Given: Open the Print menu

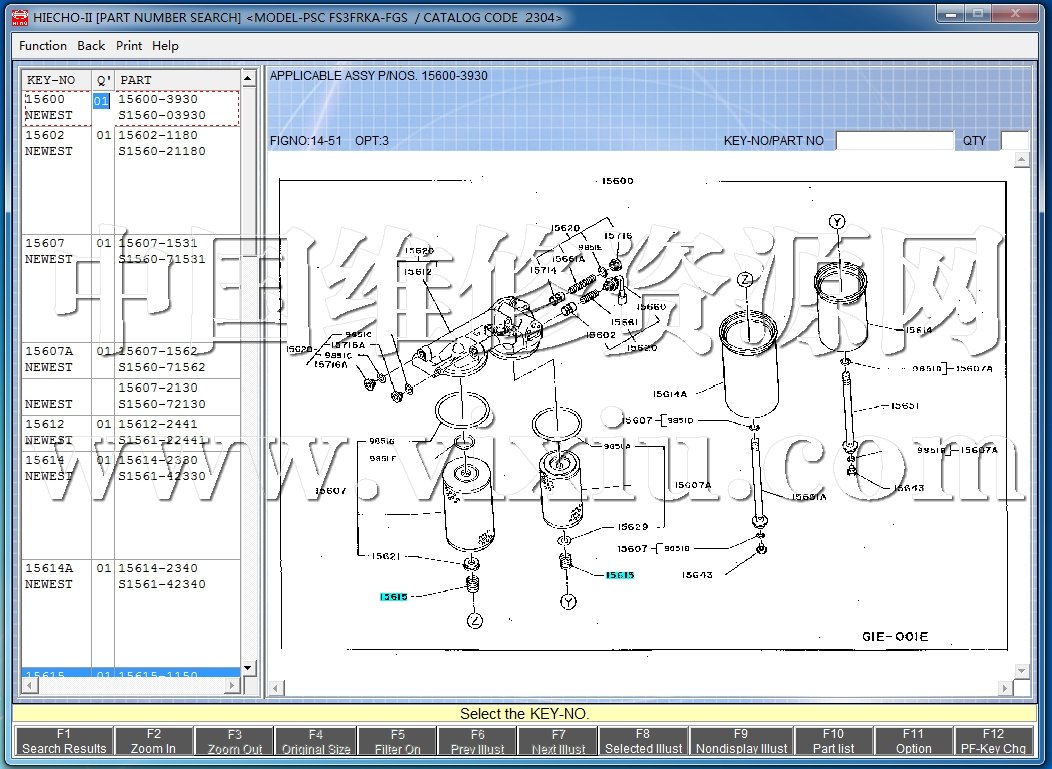Looking at the screenshot, I should click(129, 46).
